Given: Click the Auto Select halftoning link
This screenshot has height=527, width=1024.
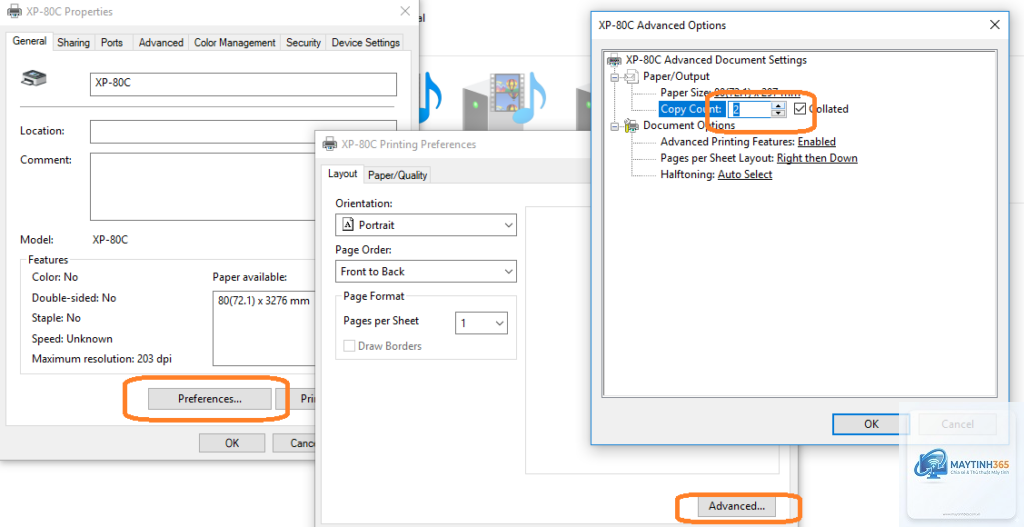Looking at the screenshot, I should [x=744, y=174].
